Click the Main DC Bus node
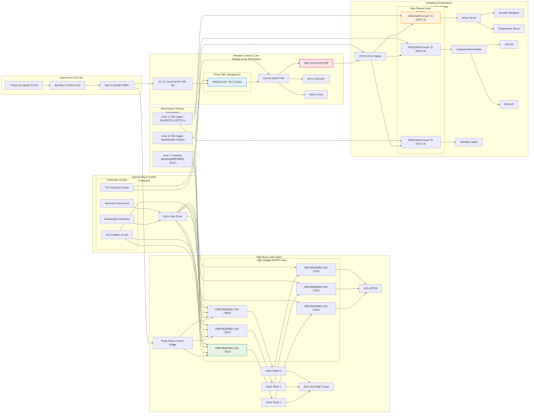Image resolution: width=534 pixels, height=416 pixels. (x=117, y=85)
